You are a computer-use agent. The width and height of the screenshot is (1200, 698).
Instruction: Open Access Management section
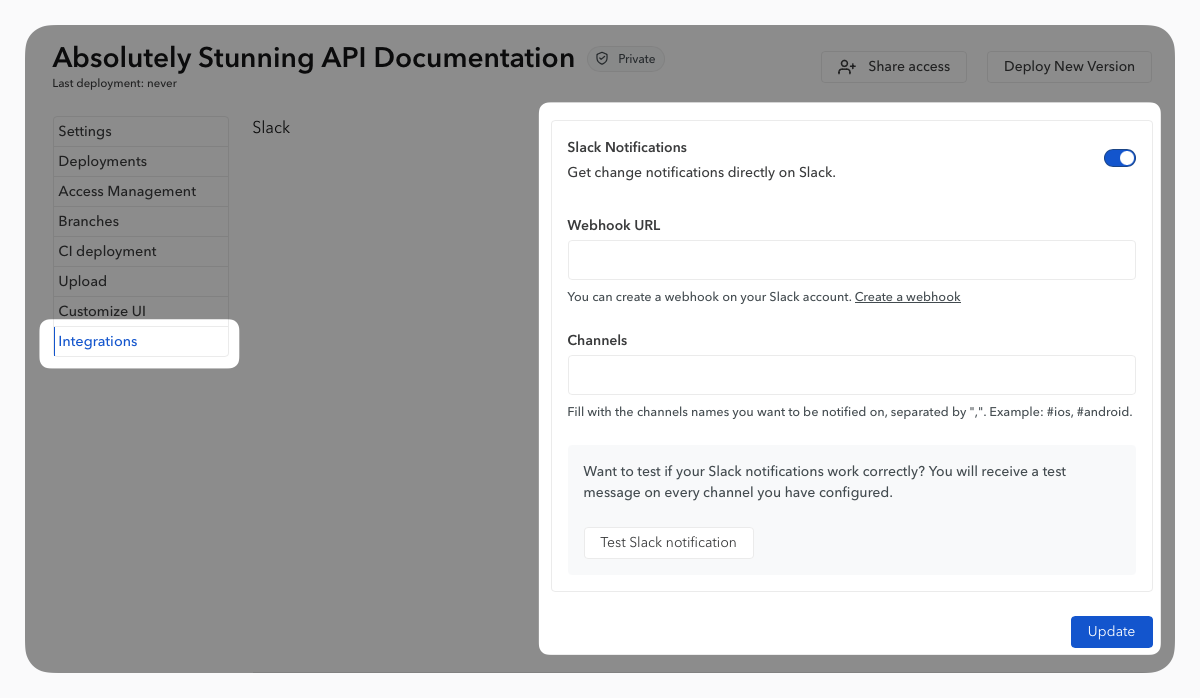click(x=127, y=191)
